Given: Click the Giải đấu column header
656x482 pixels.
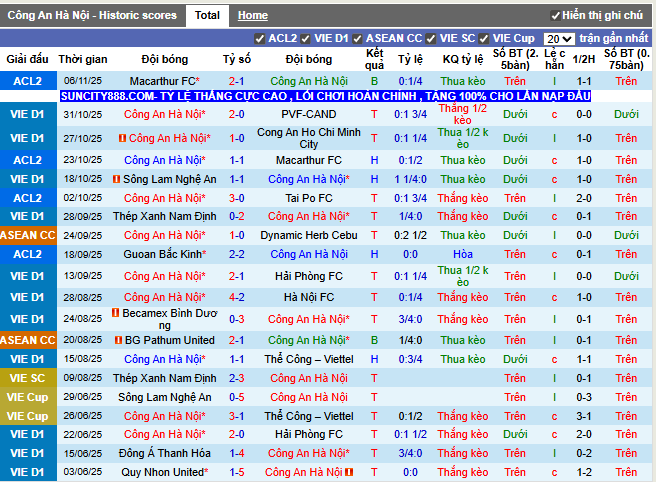Looking at the screenshot, I should pyautogui.click(x=28, y=59).
